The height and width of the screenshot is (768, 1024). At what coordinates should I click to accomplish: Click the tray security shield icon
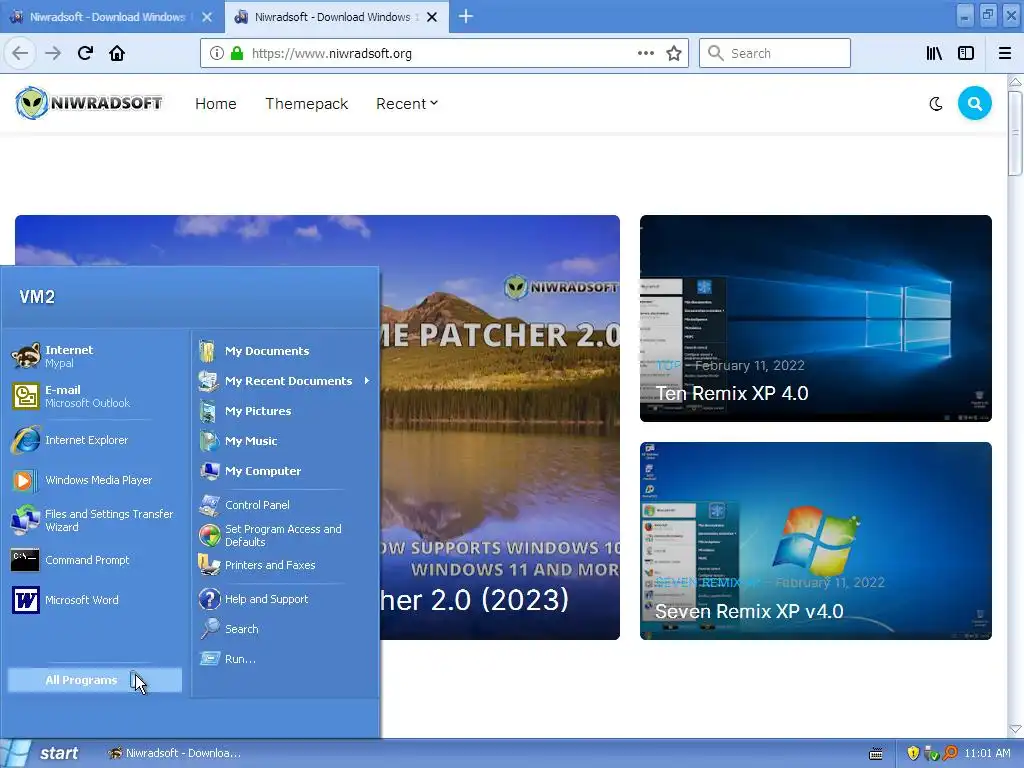click(913, 753)
